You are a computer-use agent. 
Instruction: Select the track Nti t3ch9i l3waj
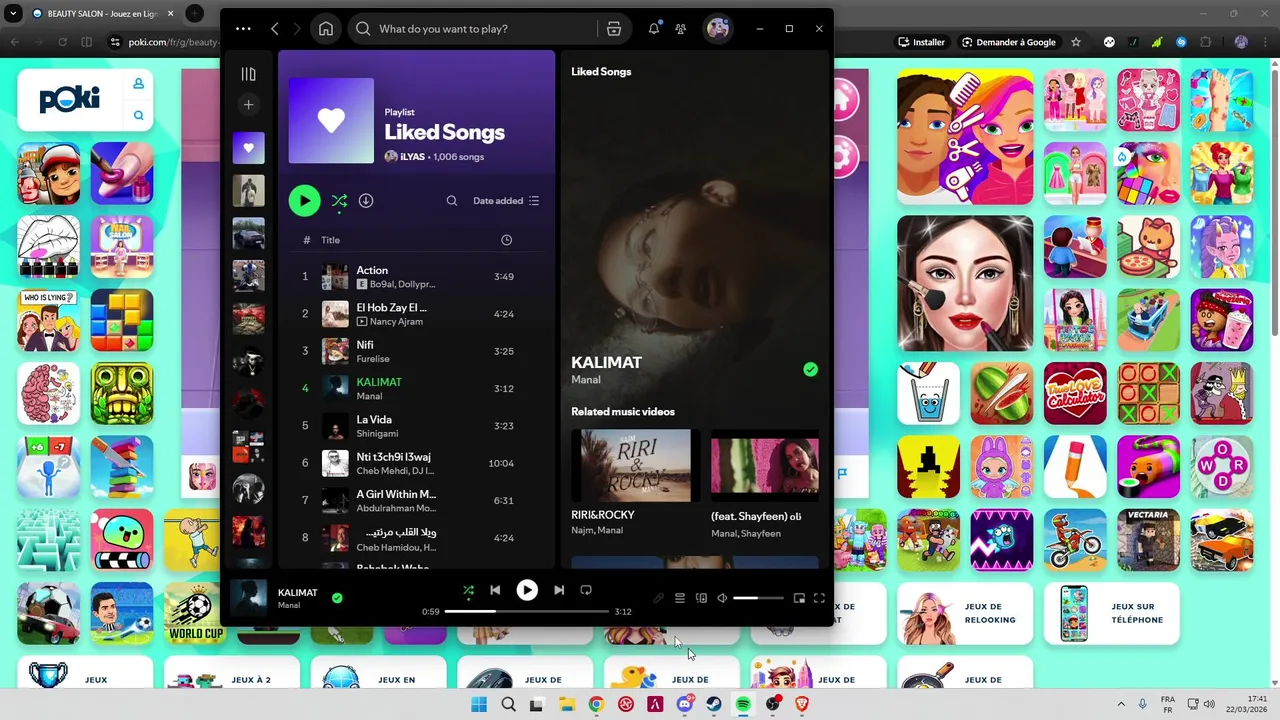click(x=416, y=463)
